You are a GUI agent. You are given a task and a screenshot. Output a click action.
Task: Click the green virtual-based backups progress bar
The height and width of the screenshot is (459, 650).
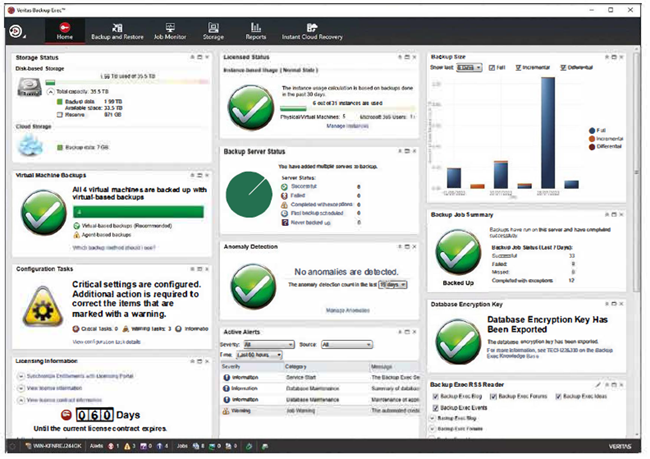pos(138,212)
